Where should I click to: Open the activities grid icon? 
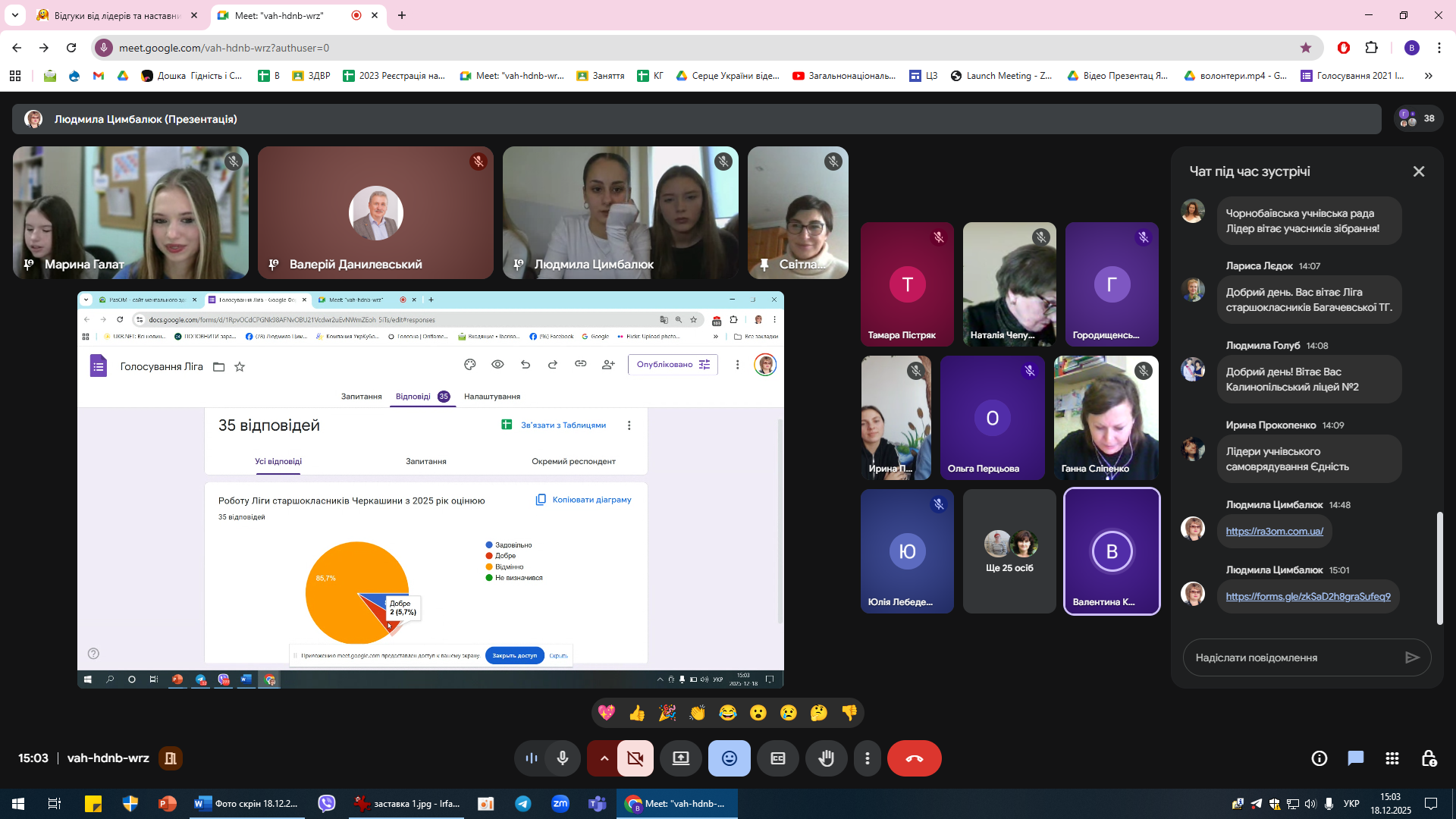[x=1392, y=758]
